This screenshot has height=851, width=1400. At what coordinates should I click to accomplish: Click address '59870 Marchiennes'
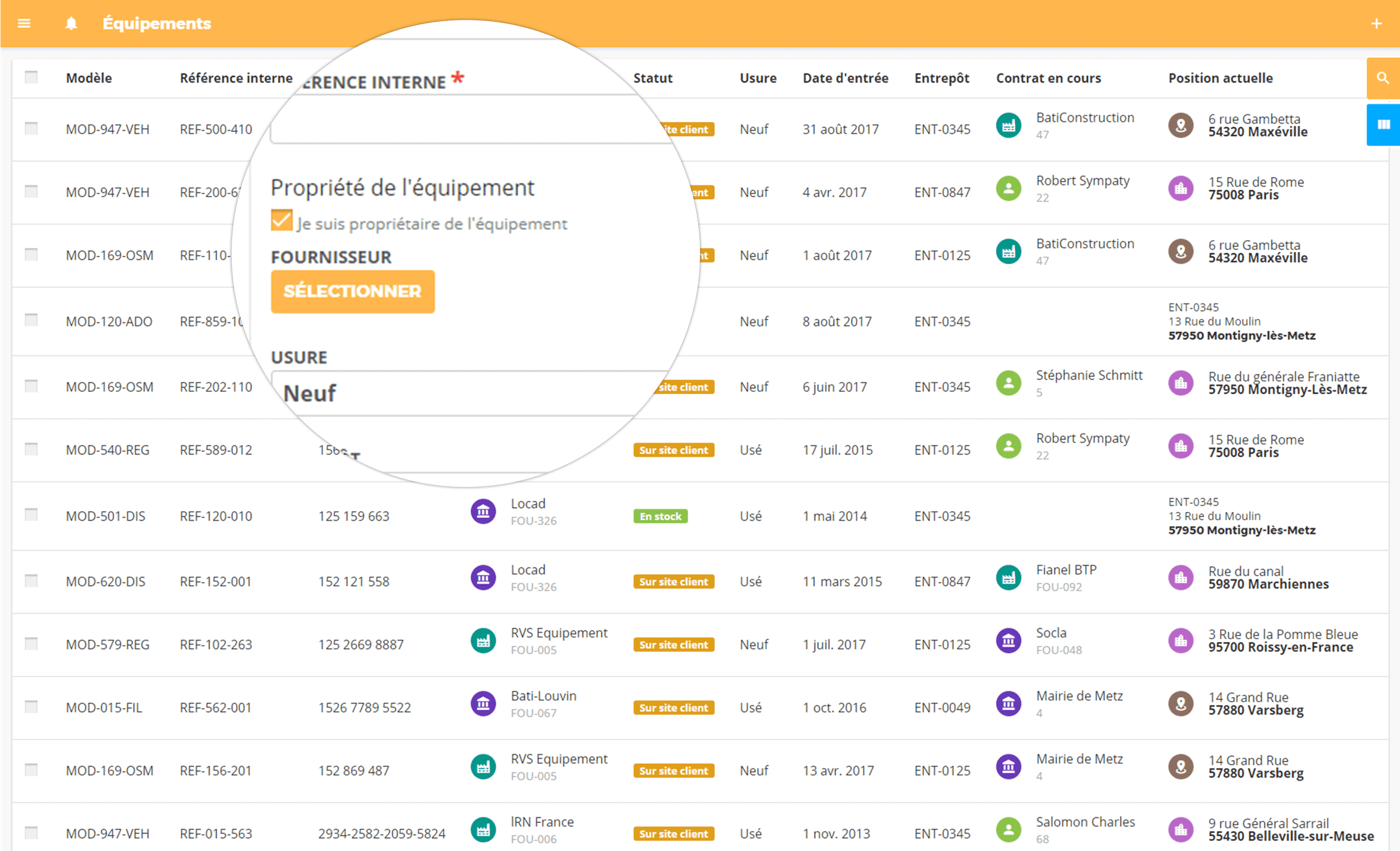[x=1268, y=584]
